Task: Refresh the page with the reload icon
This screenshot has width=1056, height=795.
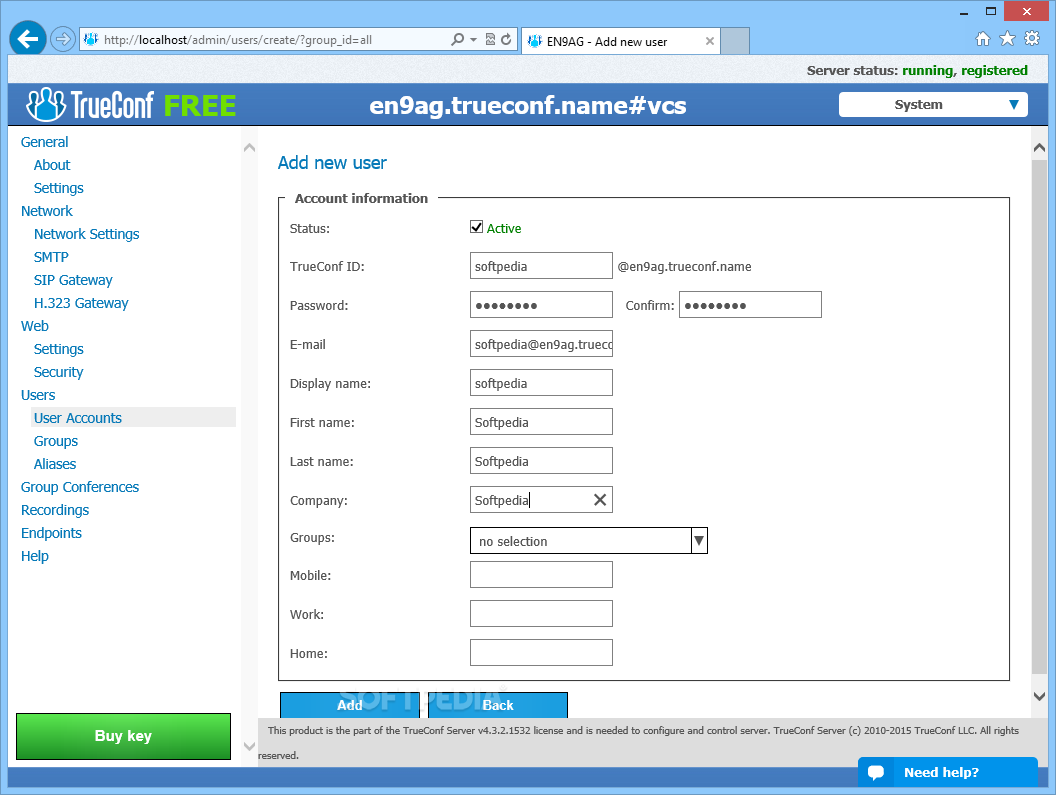Action: [x=506, y=39]
